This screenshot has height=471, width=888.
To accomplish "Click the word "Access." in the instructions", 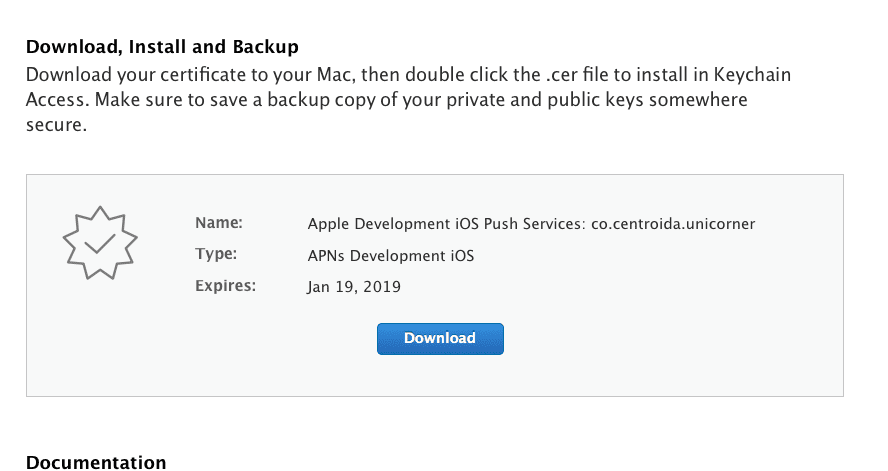I will point(56,101).
